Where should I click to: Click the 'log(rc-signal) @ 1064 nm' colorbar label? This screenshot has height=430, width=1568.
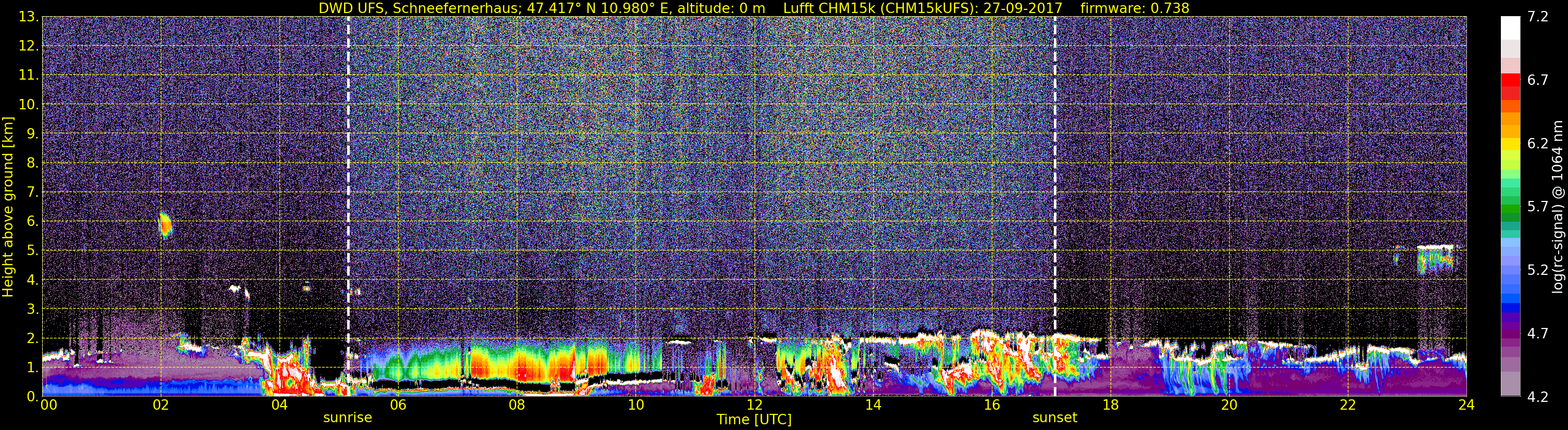(x=1558, y=207)
